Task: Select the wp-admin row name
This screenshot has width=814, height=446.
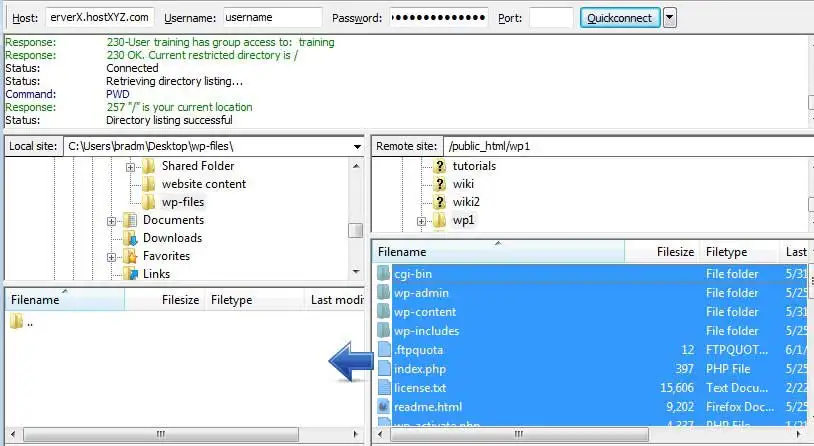Action: (421, 293)
